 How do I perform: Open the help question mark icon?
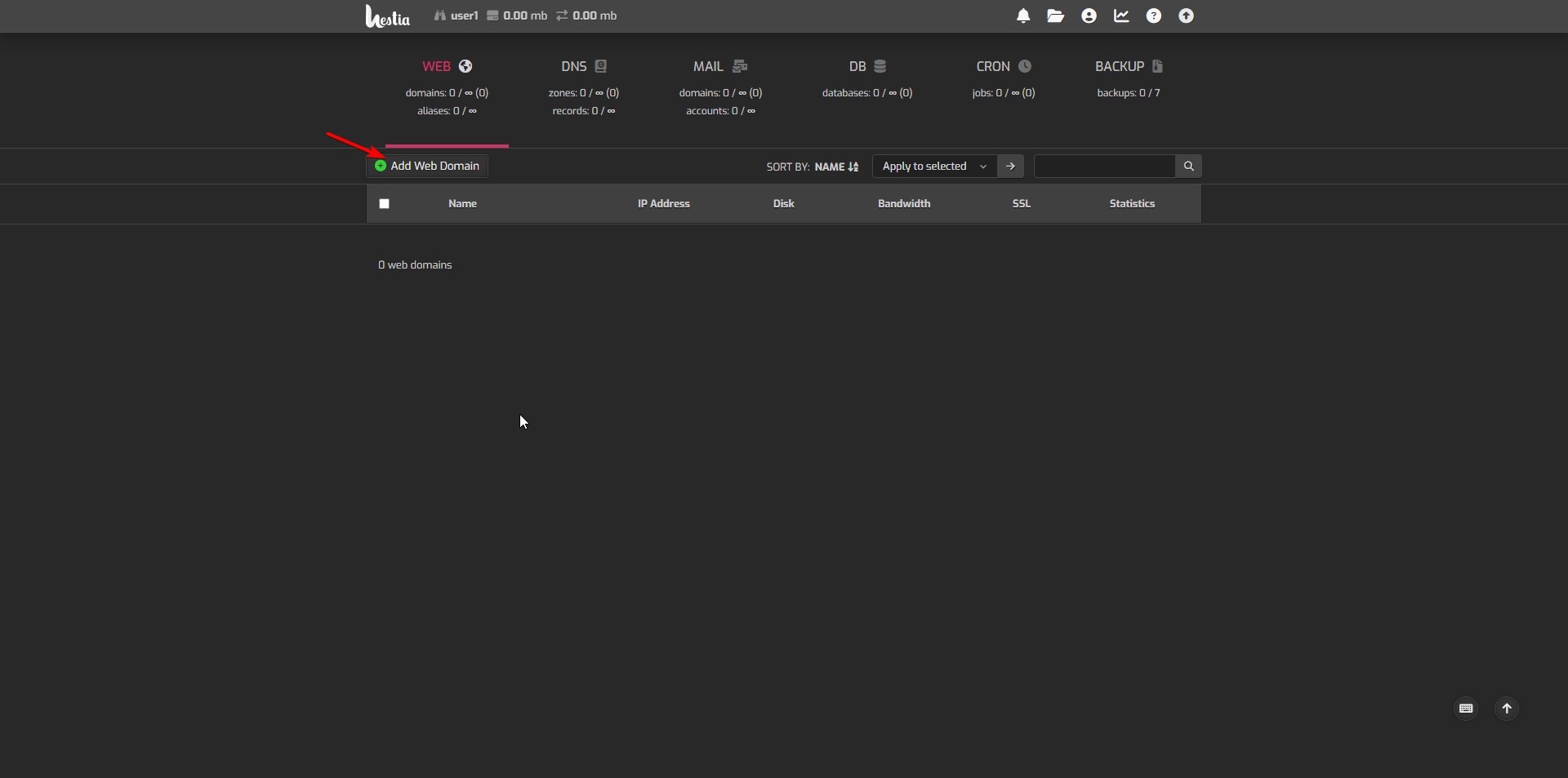point(1154,16)
